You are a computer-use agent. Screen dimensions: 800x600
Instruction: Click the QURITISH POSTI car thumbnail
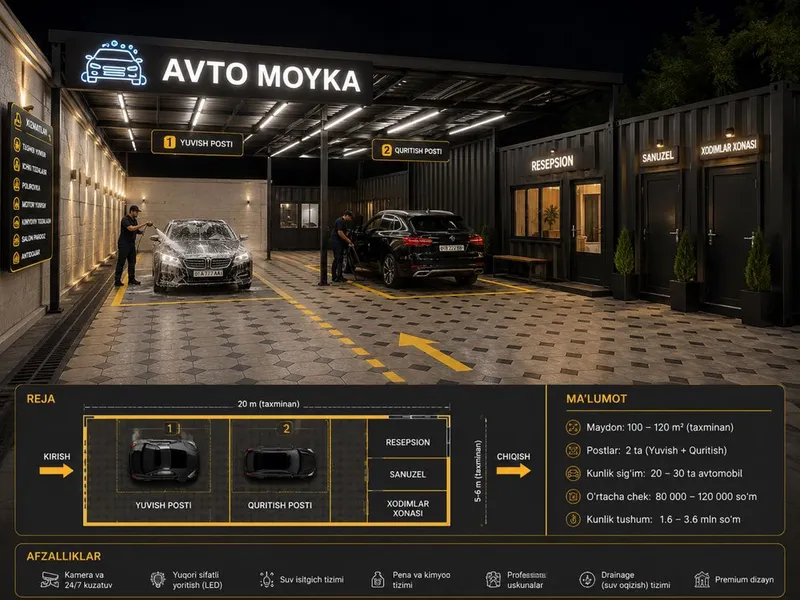(280, 462)
